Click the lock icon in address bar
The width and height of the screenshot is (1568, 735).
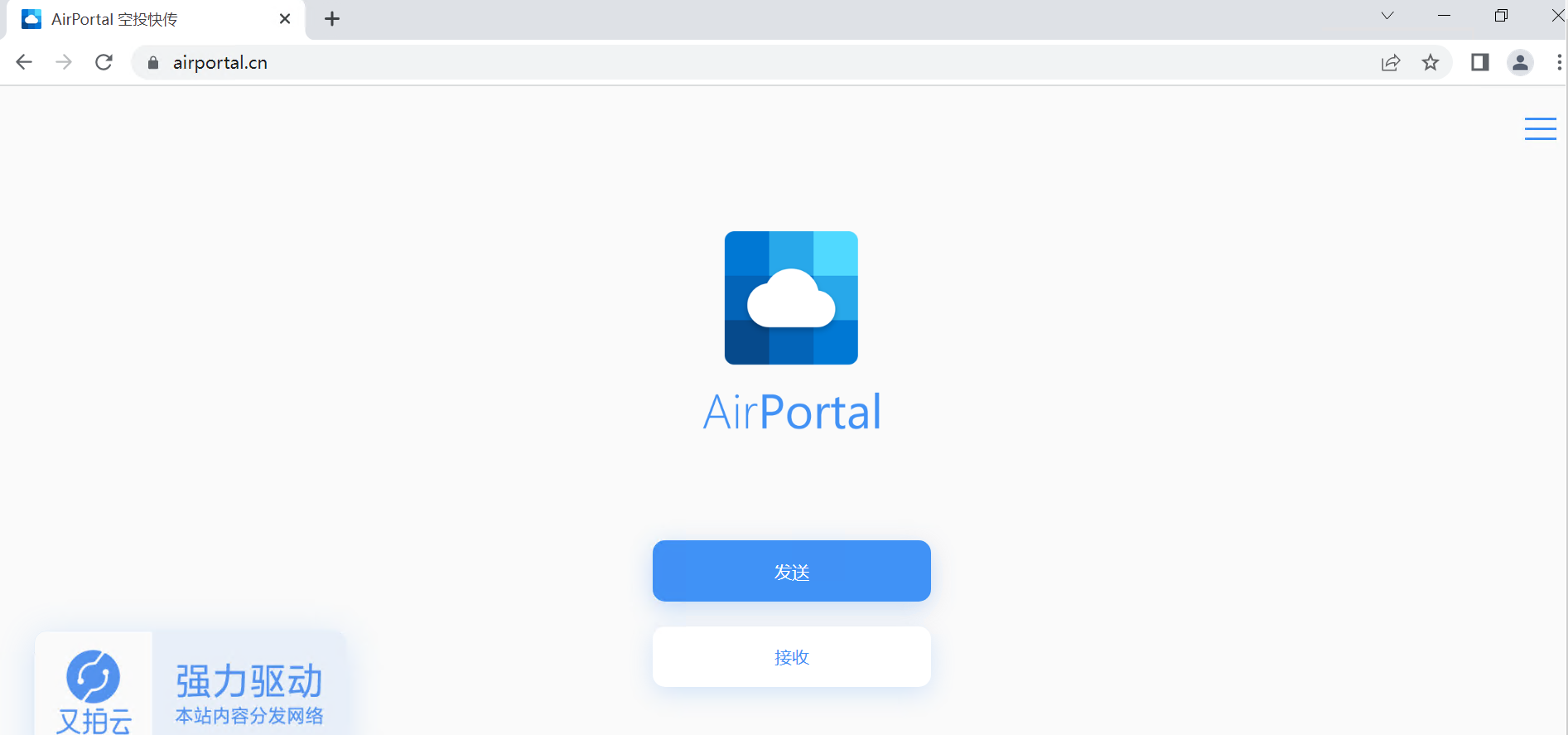152,63
